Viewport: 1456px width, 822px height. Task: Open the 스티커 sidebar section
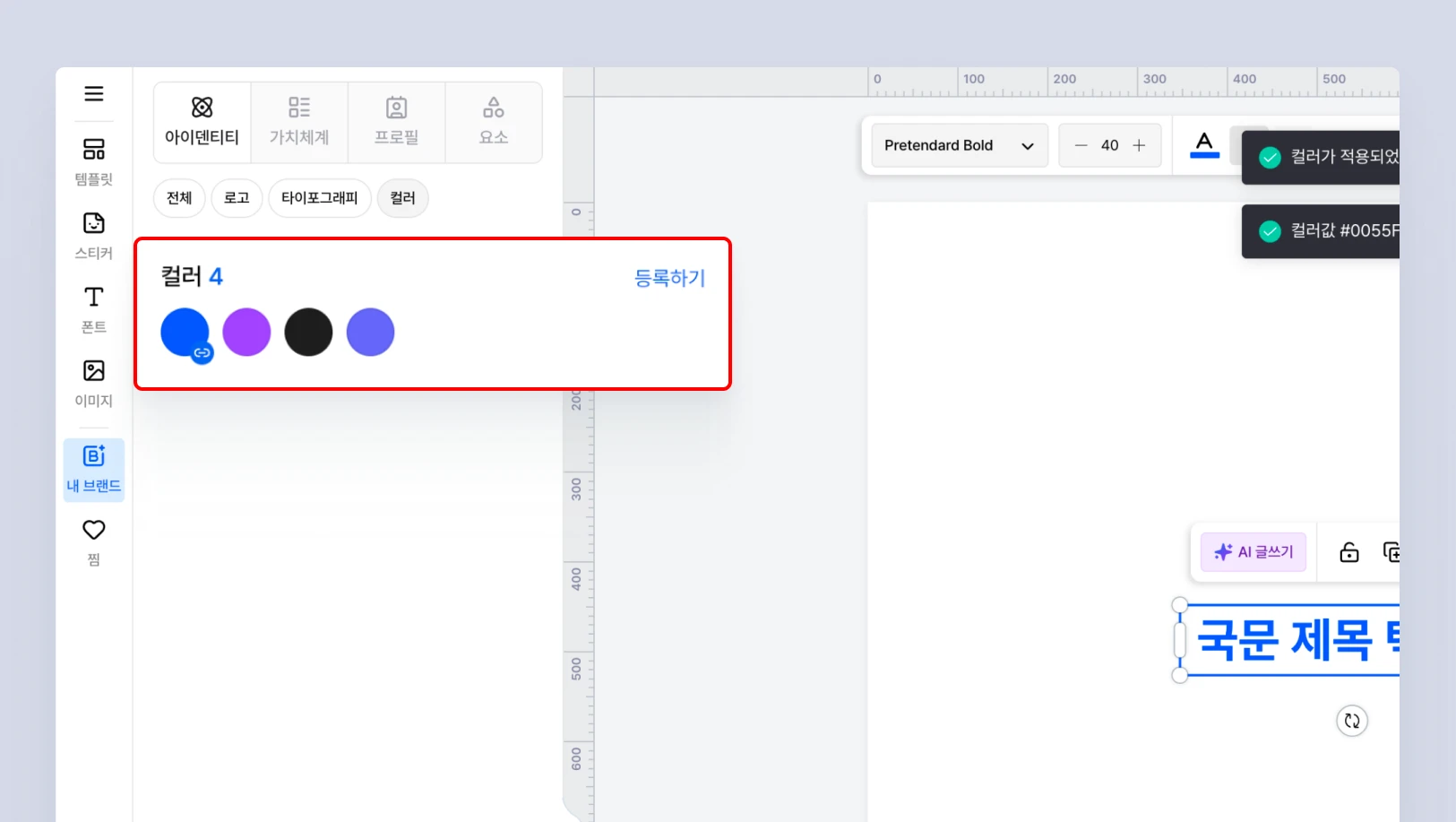[x=94, y=236]
